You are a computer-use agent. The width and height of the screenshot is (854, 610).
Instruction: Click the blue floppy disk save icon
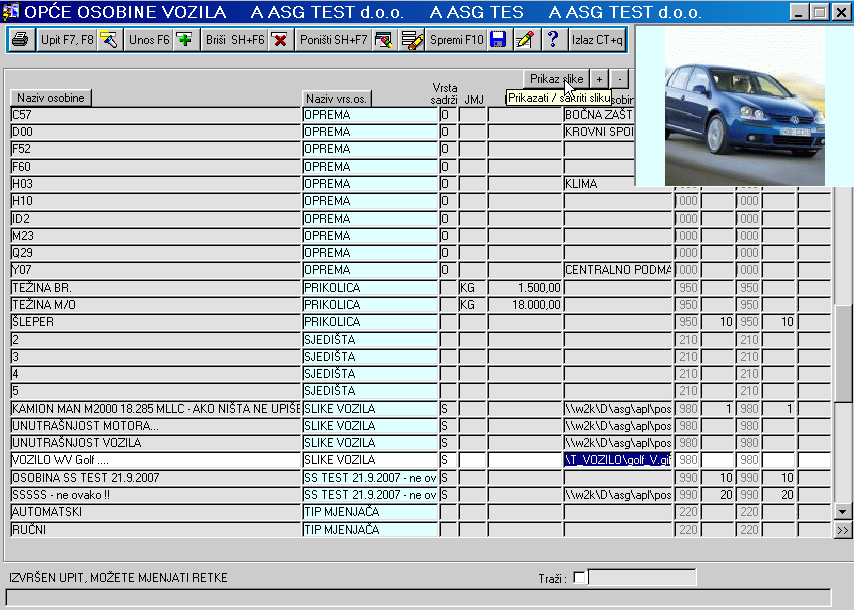(x=498, y=40)
